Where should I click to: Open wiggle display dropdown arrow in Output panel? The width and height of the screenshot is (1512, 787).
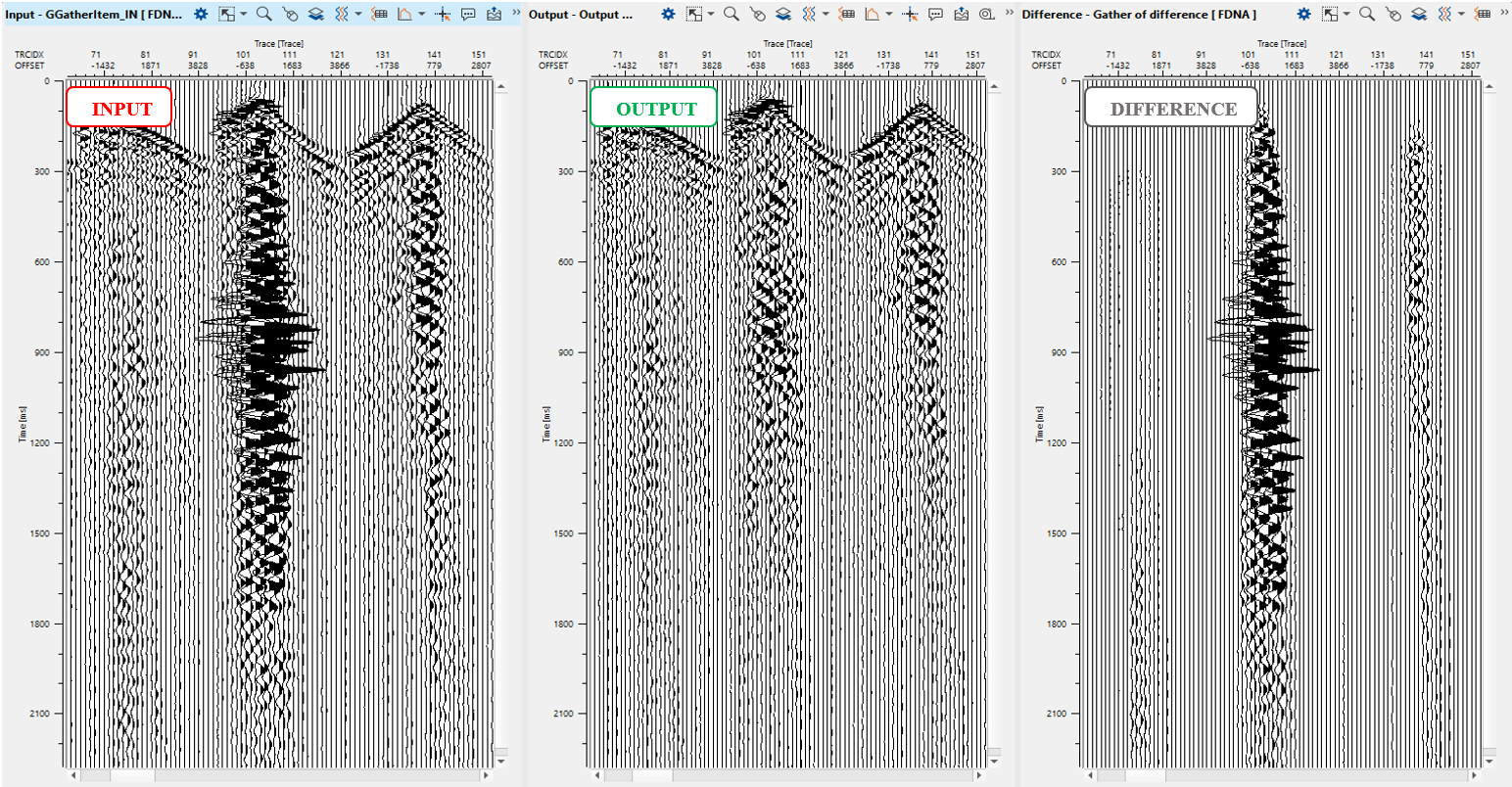point(826,14)
